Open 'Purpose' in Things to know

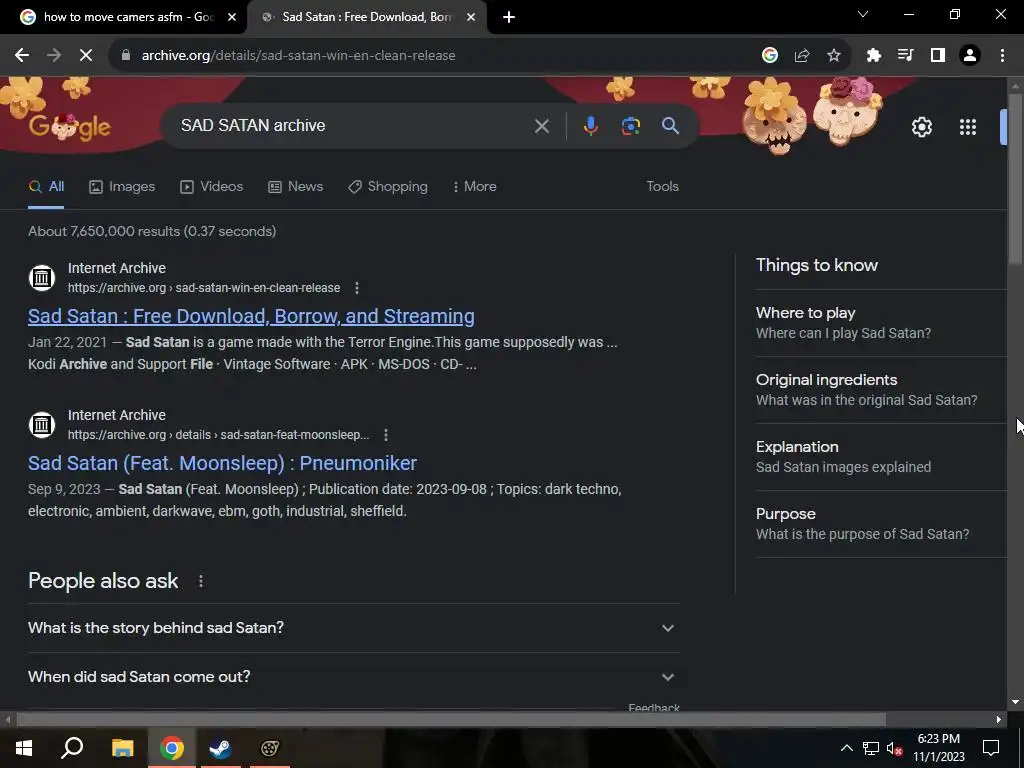881,524
